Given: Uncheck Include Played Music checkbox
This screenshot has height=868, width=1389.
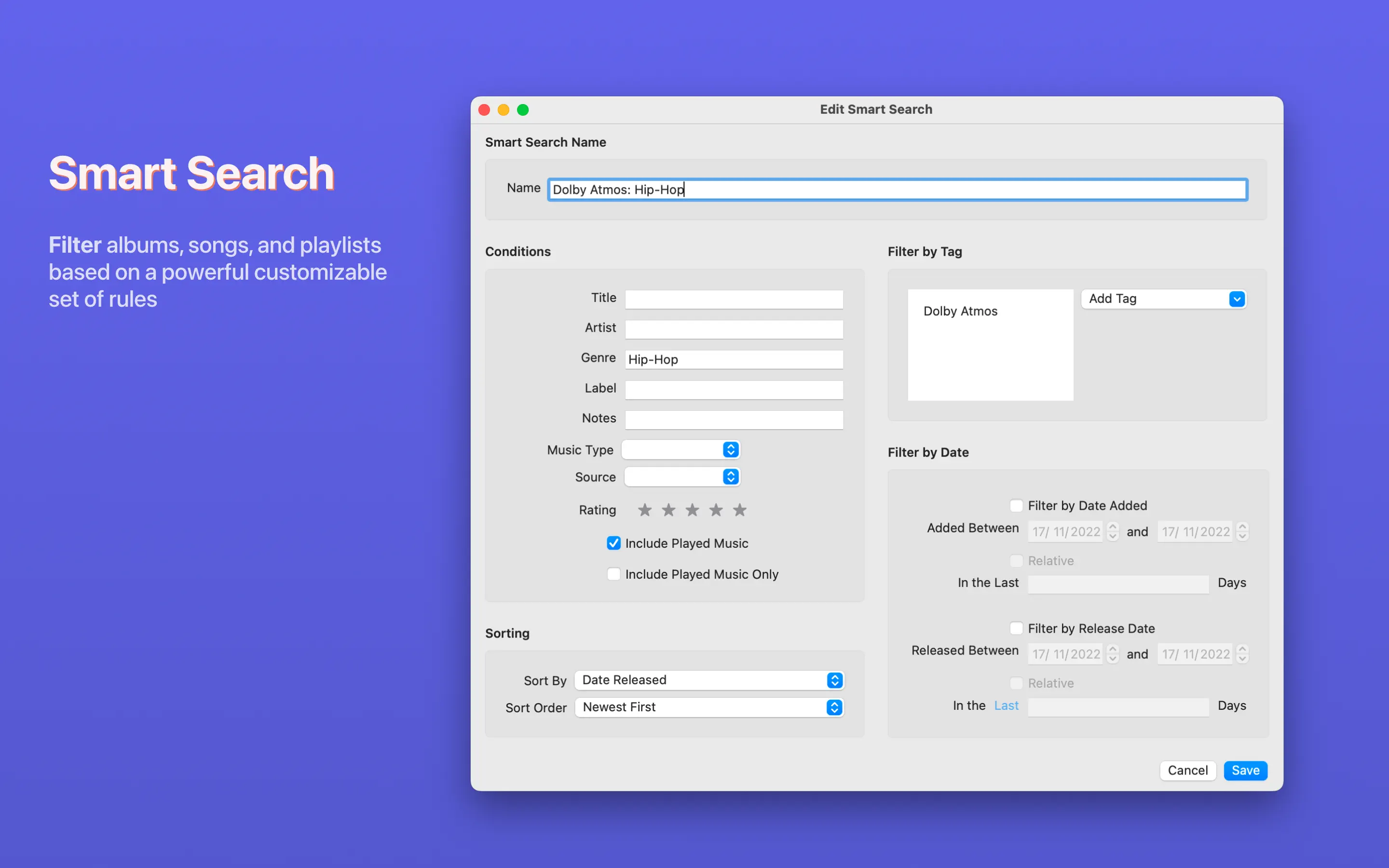Looking at the screenshot, I should 613,543.
